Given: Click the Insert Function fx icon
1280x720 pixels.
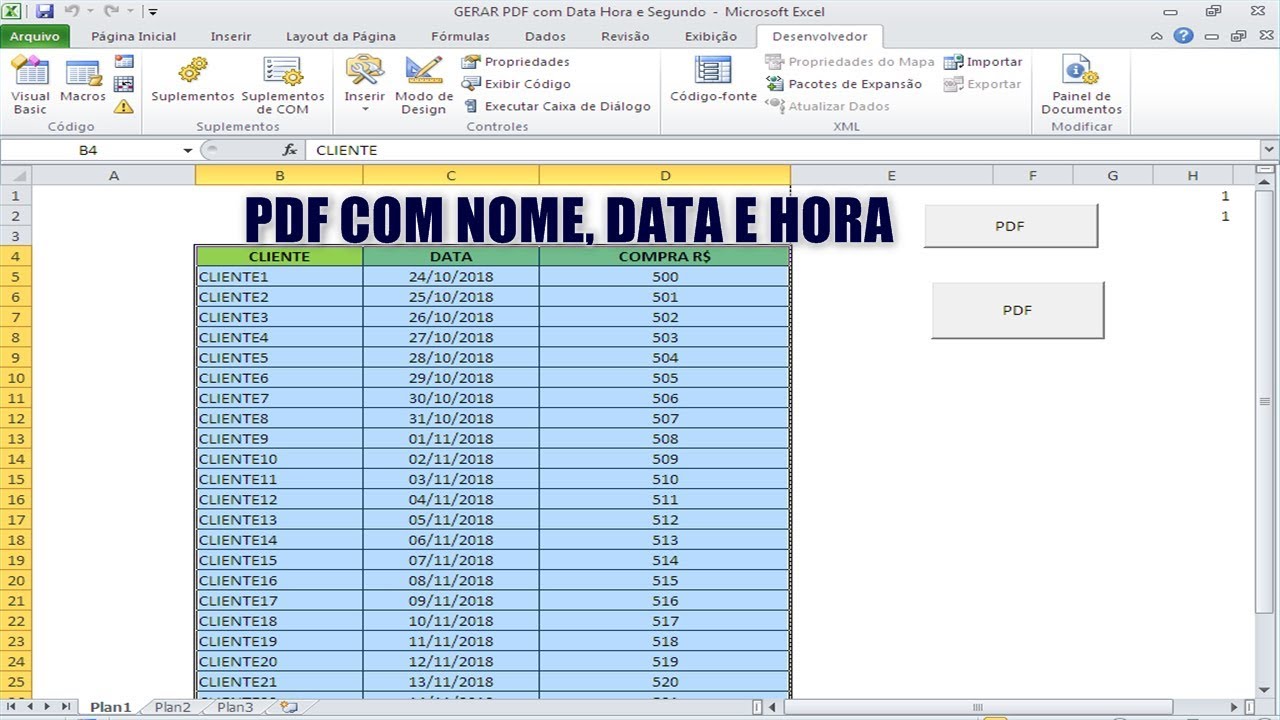Looking at the screenshot, I should coord(290,150).
